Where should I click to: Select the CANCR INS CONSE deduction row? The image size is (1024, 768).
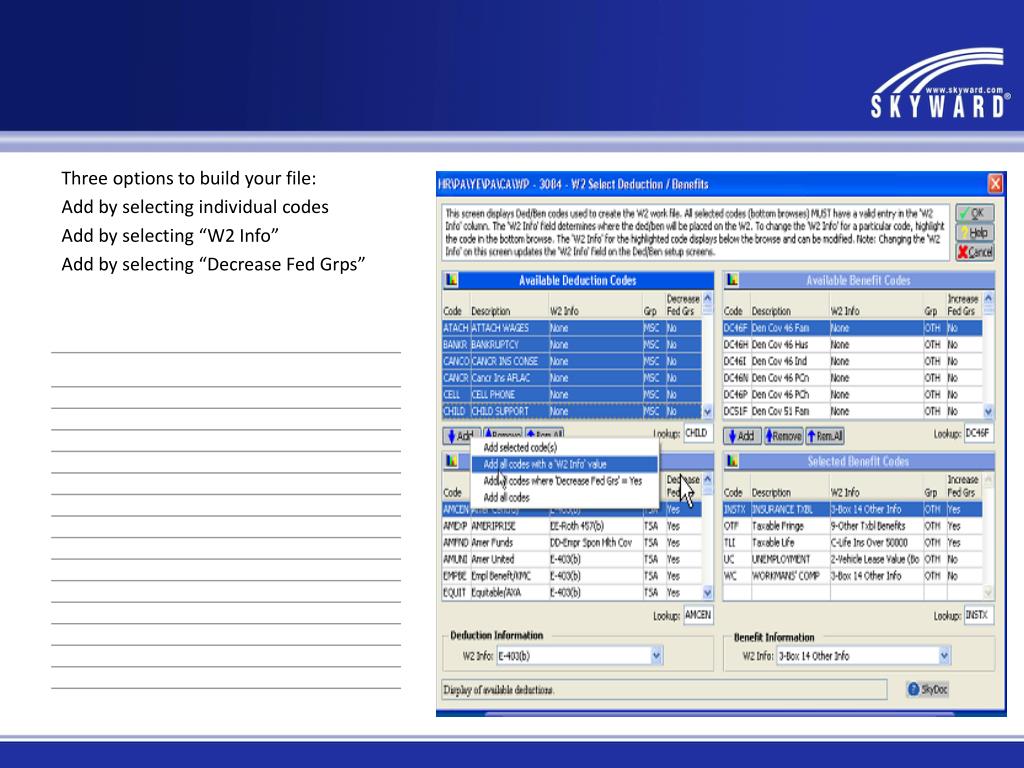tap(572, 361)
